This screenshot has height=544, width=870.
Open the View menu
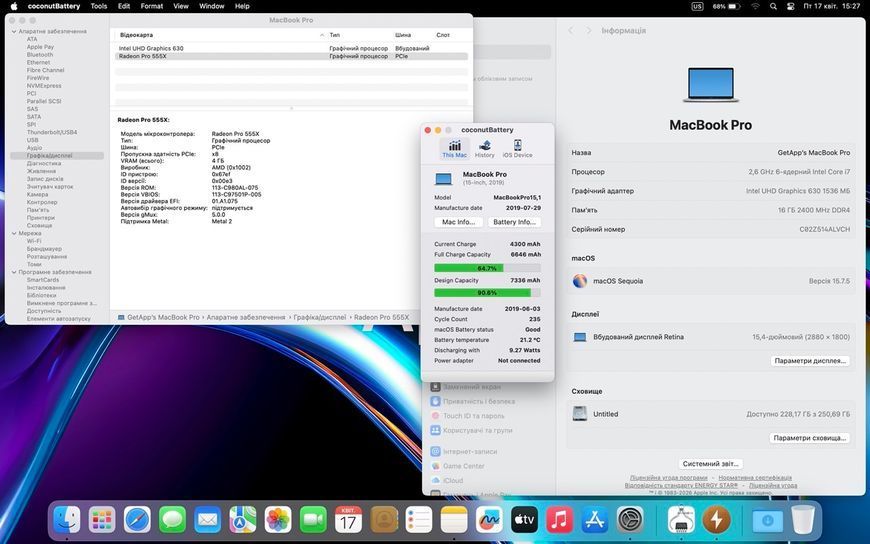181,6
